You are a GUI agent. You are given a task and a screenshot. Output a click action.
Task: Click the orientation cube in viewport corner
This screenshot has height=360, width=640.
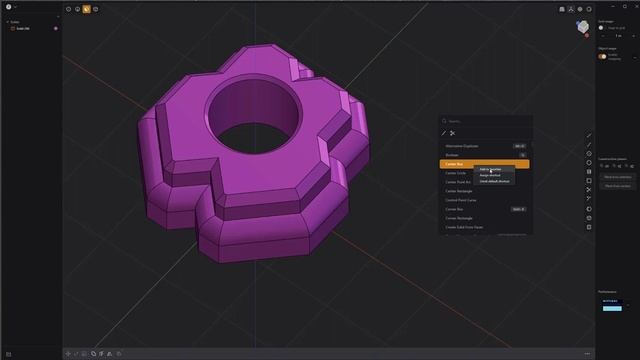coord(583,27)
